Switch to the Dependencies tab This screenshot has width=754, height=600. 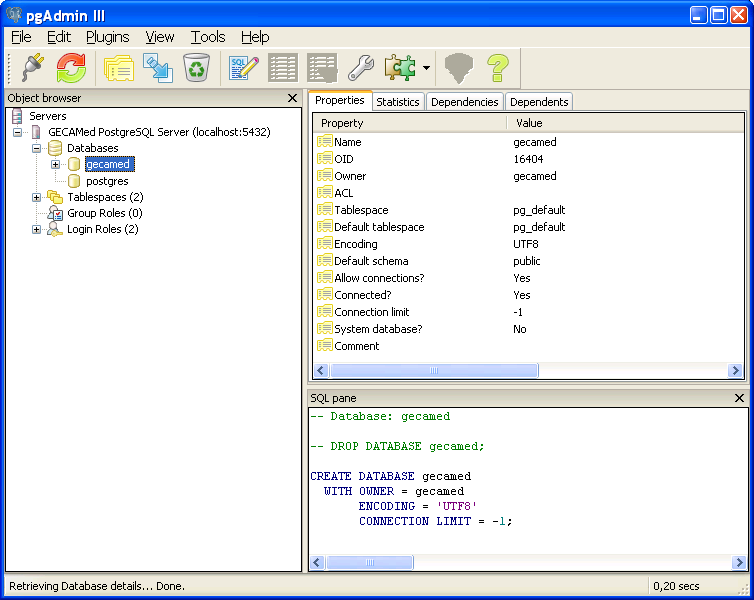464,102
